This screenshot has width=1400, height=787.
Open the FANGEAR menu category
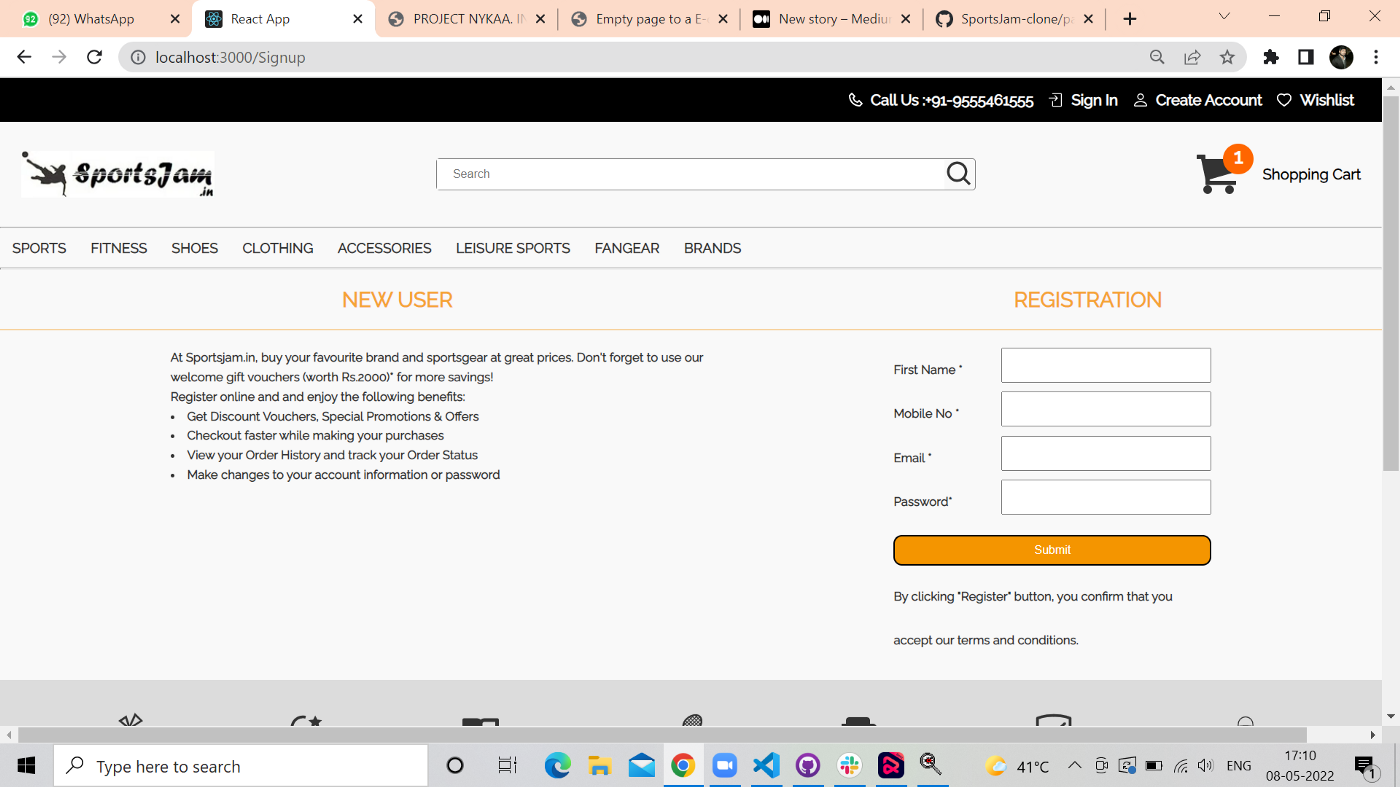click(627, 248)
